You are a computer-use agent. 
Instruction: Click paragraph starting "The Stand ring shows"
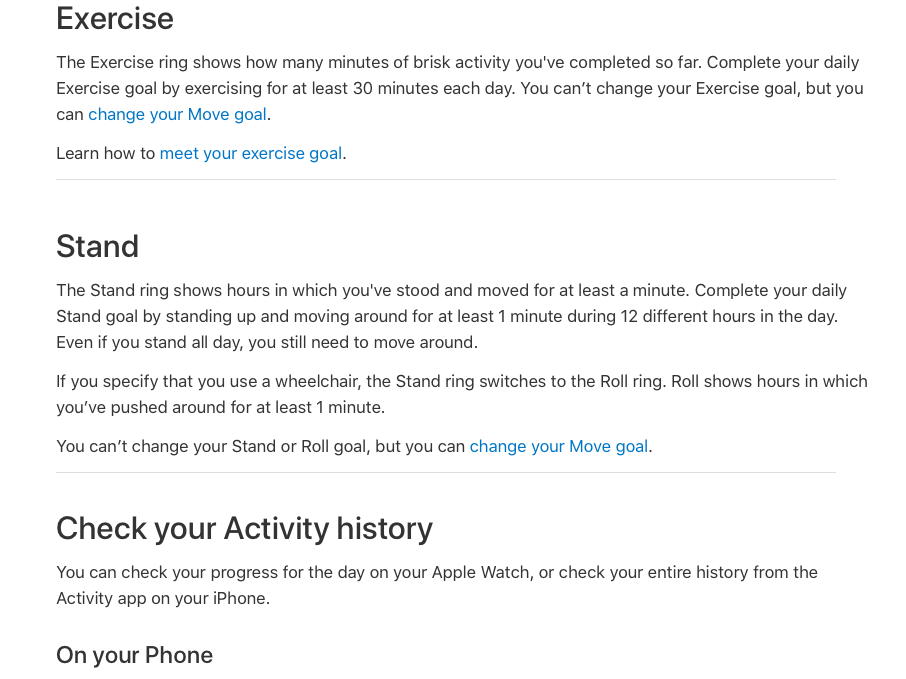451,316
